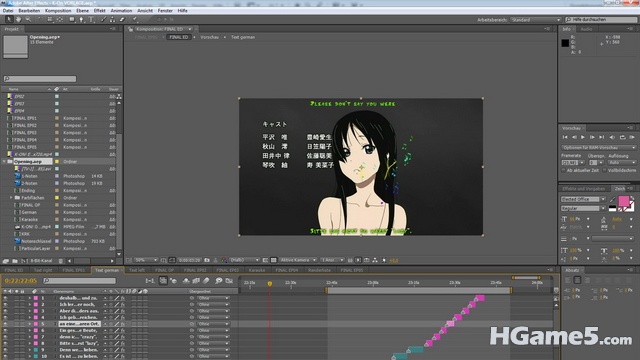Open the Aktive Kamera dropdown
The height and width of the screenshot is (360, 640).
(298, 260)
